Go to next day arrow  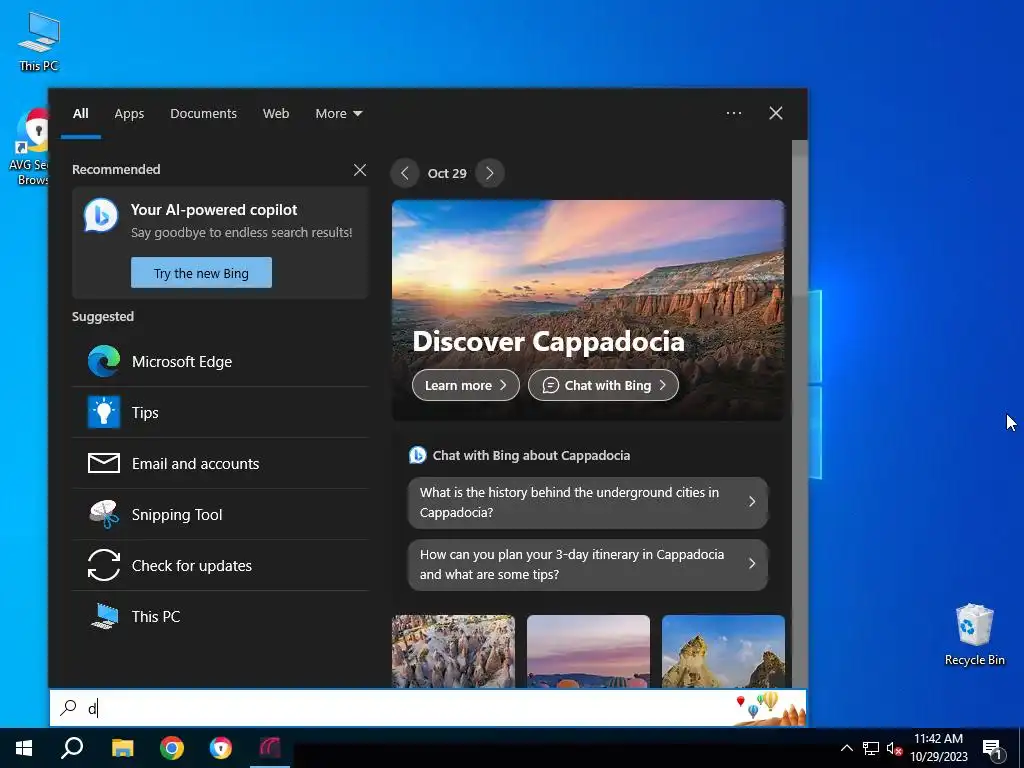pos(490,173)
